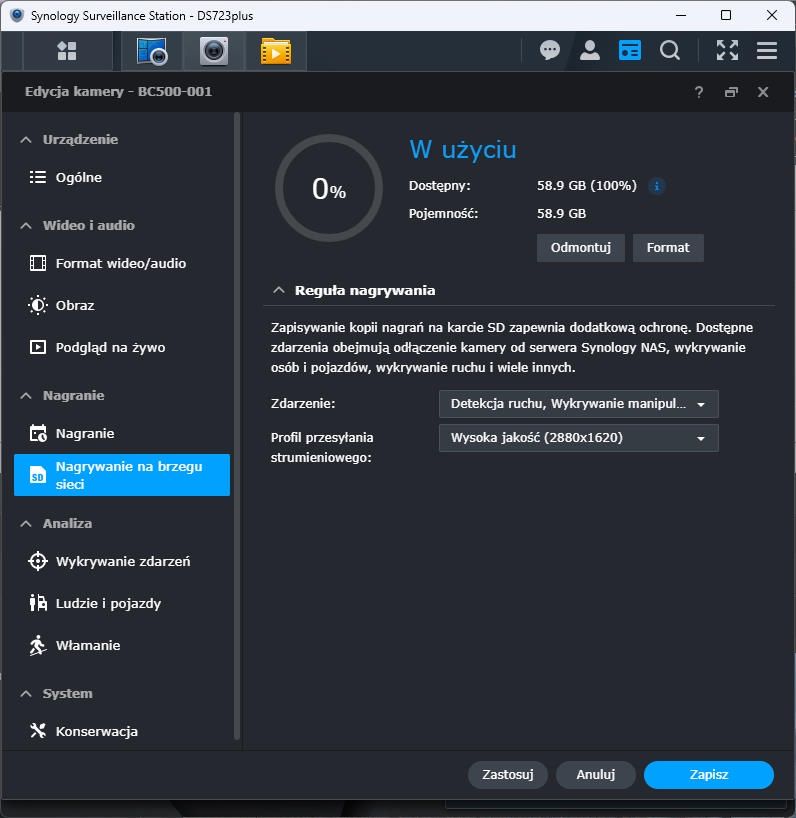This screenshot has height=818, width=796.
Task: Open the Profil przesyłania strumieniowego dropdown
Action: (578, 438)
